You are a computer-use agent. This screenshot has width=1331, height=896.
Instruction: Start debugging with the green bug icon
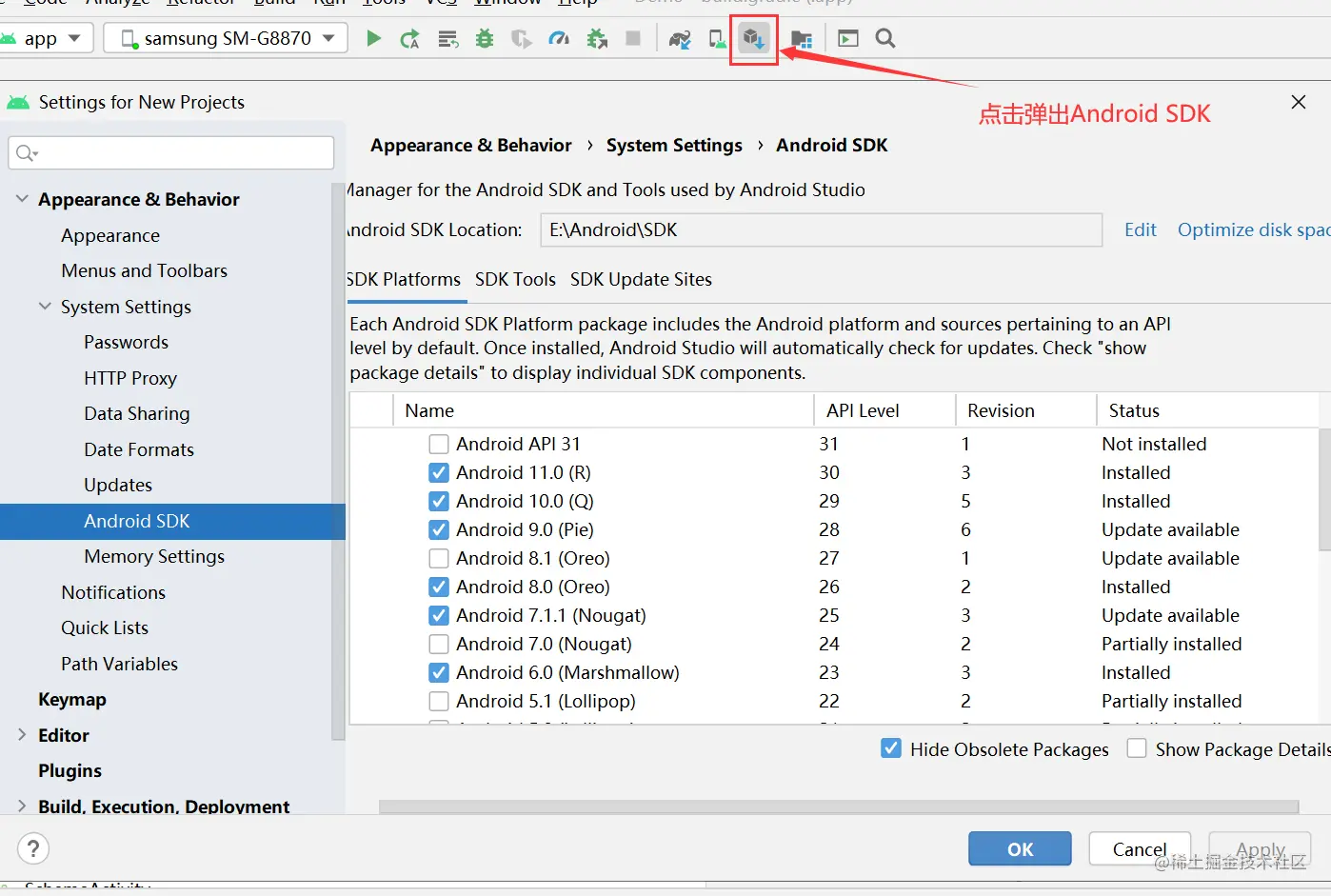pyautogui.click(x=485, y=38)
